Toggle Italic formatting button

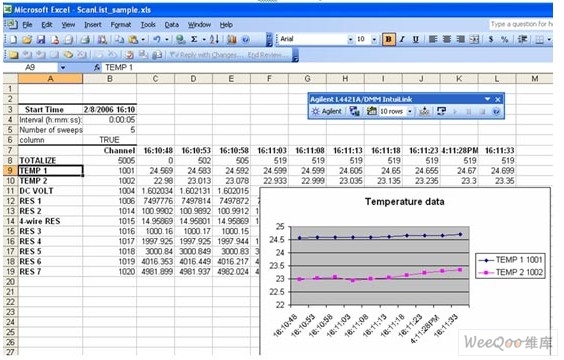[402, 39]
